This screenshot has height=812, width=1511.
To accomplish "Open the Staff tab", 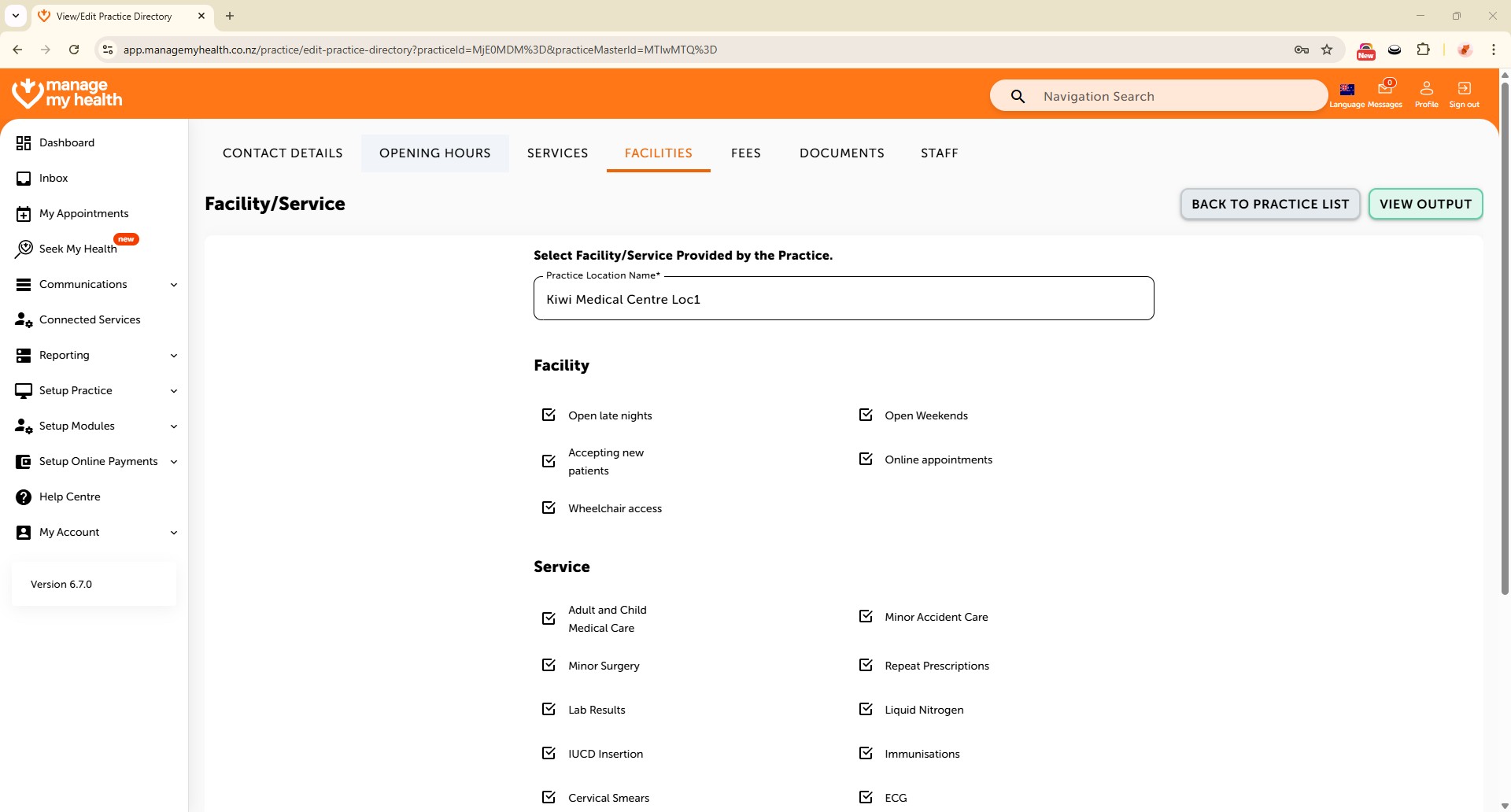I will [x=939, y=153].
